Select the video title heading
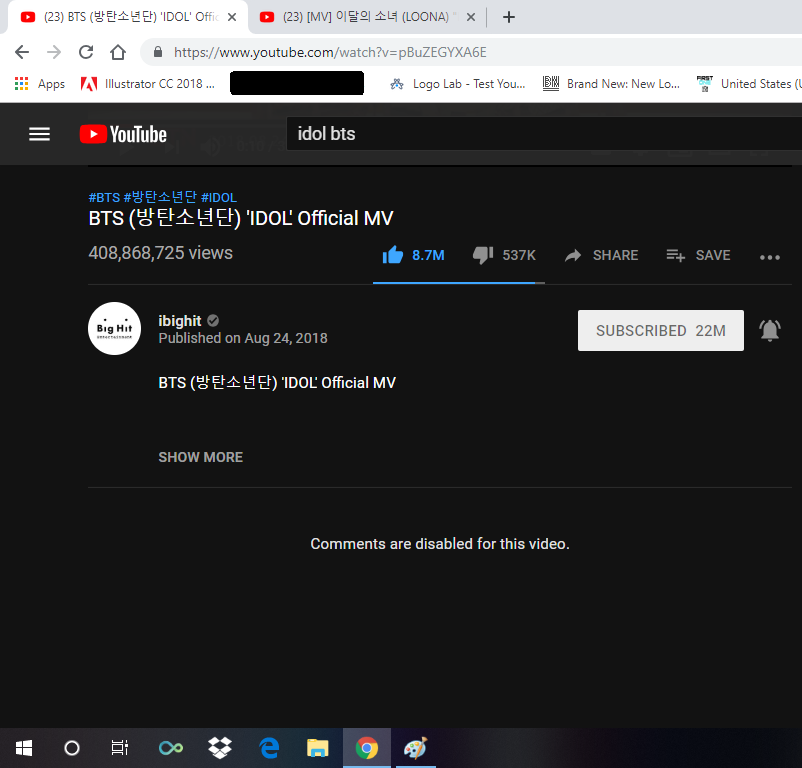 pos(241,218)
